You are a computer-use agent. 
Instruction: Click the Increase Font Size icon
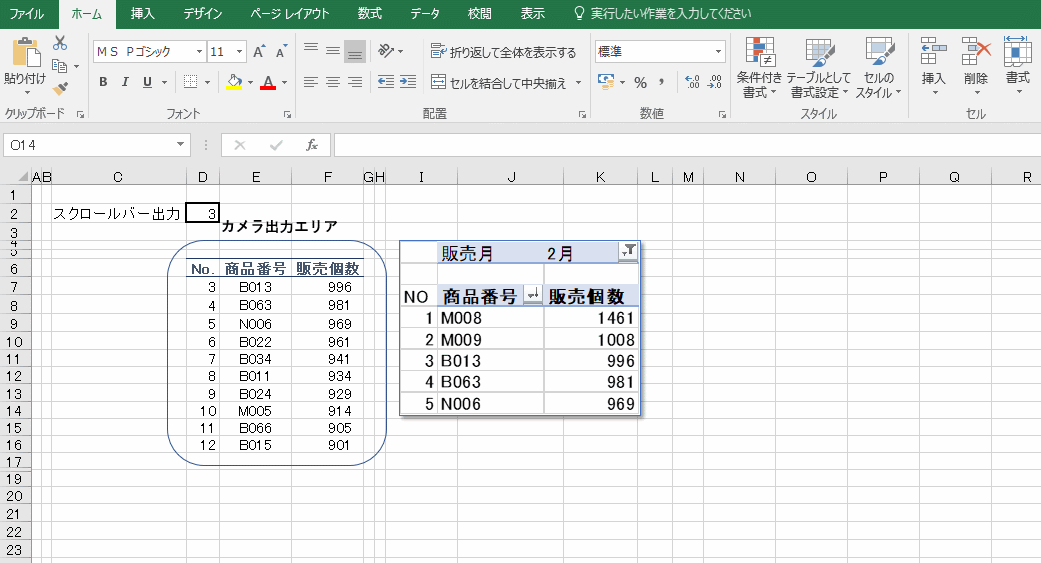point(259,51)
